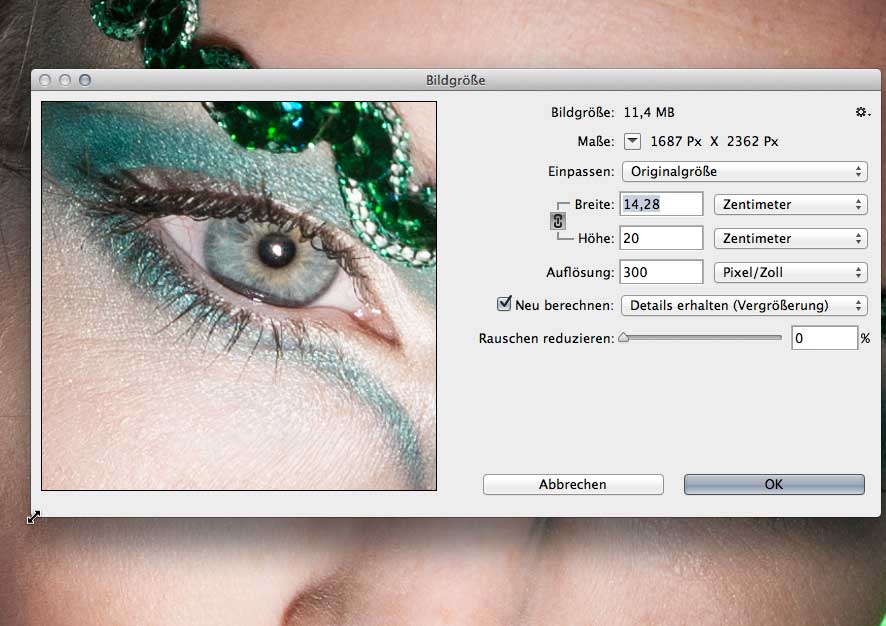Click the Abbrechen button
Image resolution: width=886 pixels, height=626 pixels.
point(573,484)
